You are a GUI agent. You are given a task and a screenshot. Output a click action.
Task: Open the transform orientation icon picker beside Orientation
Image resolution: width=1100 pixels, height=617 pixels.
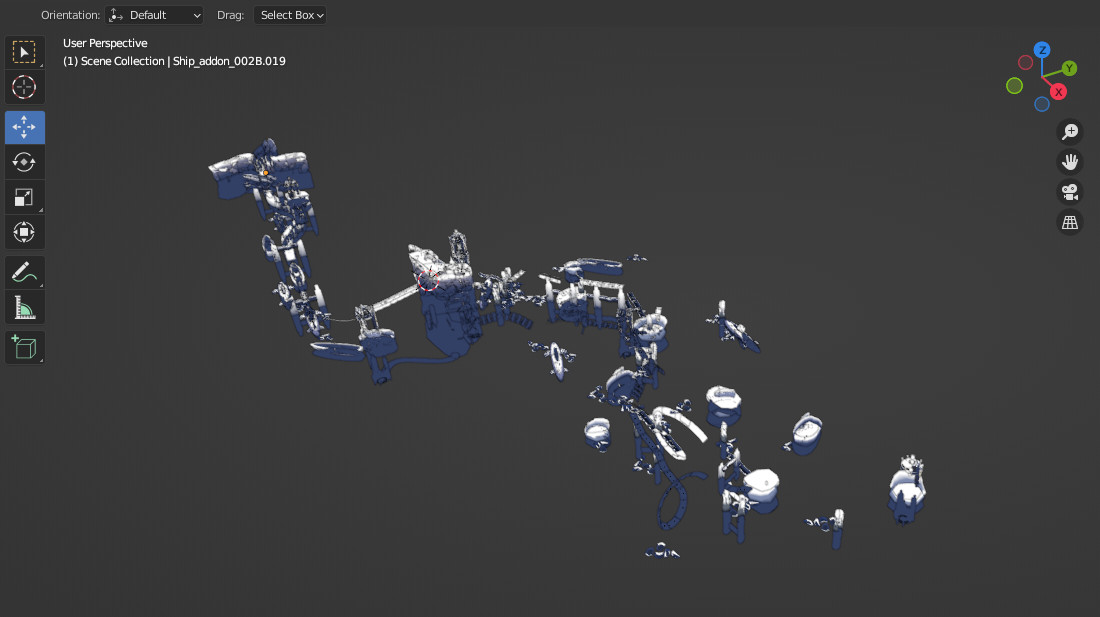115,15
